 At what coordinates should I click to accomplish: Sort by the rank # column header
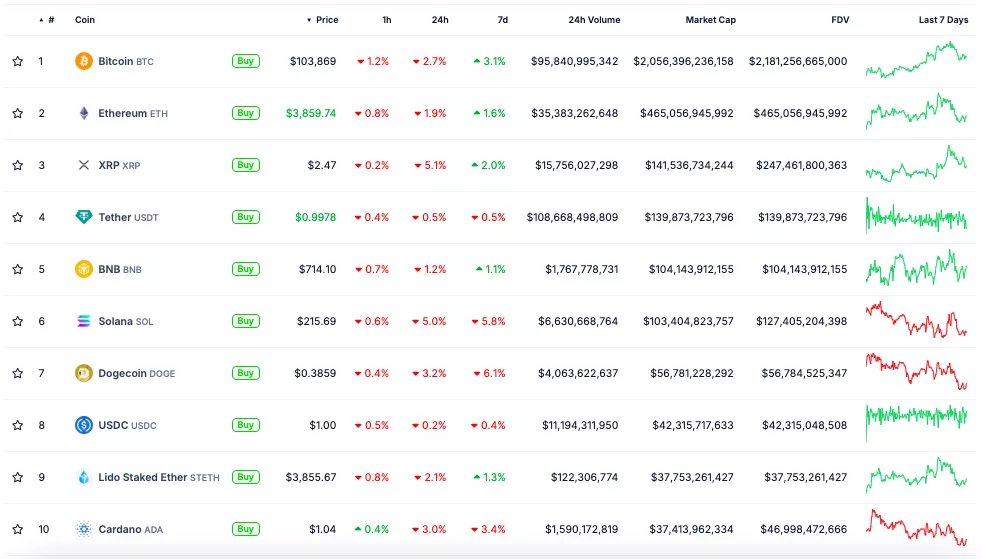pos(51,20)
